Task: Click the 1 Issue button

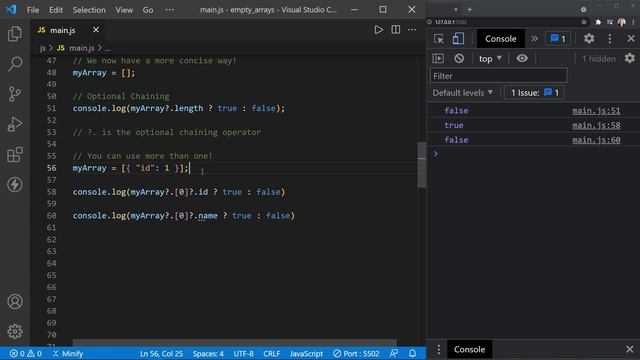Action: 534,93
